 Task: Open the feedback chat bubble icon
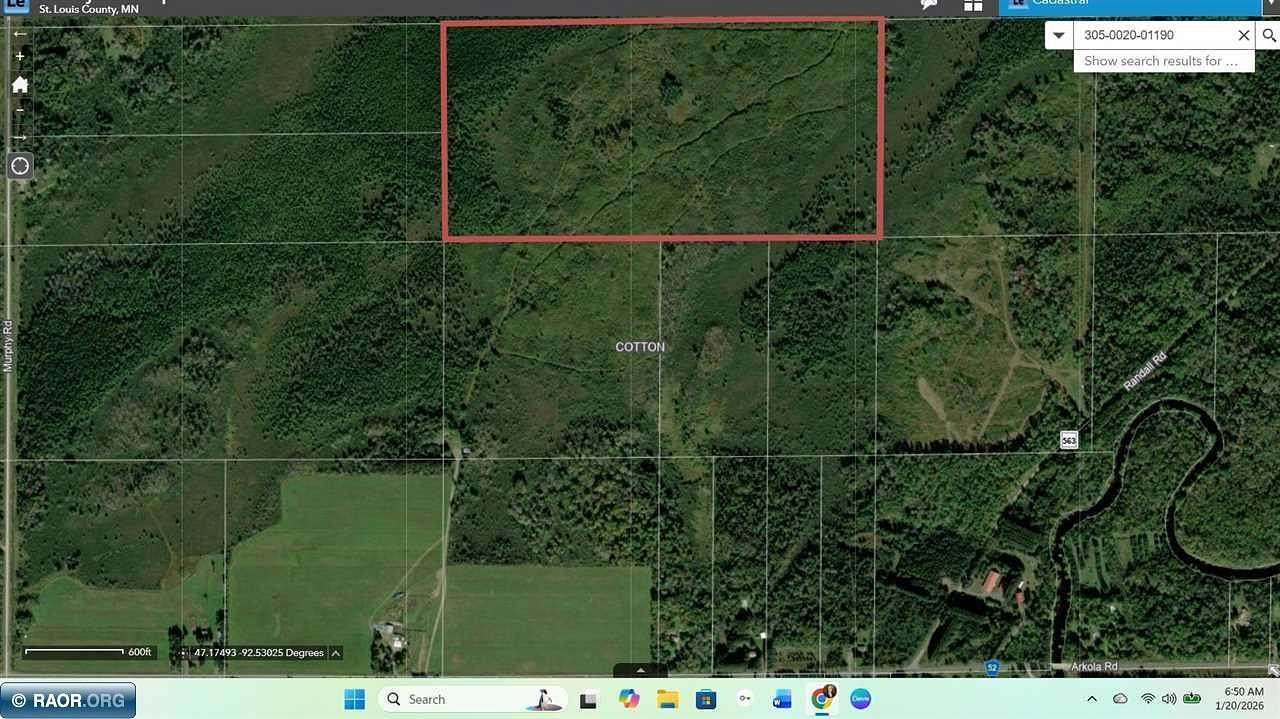point(926,4)
